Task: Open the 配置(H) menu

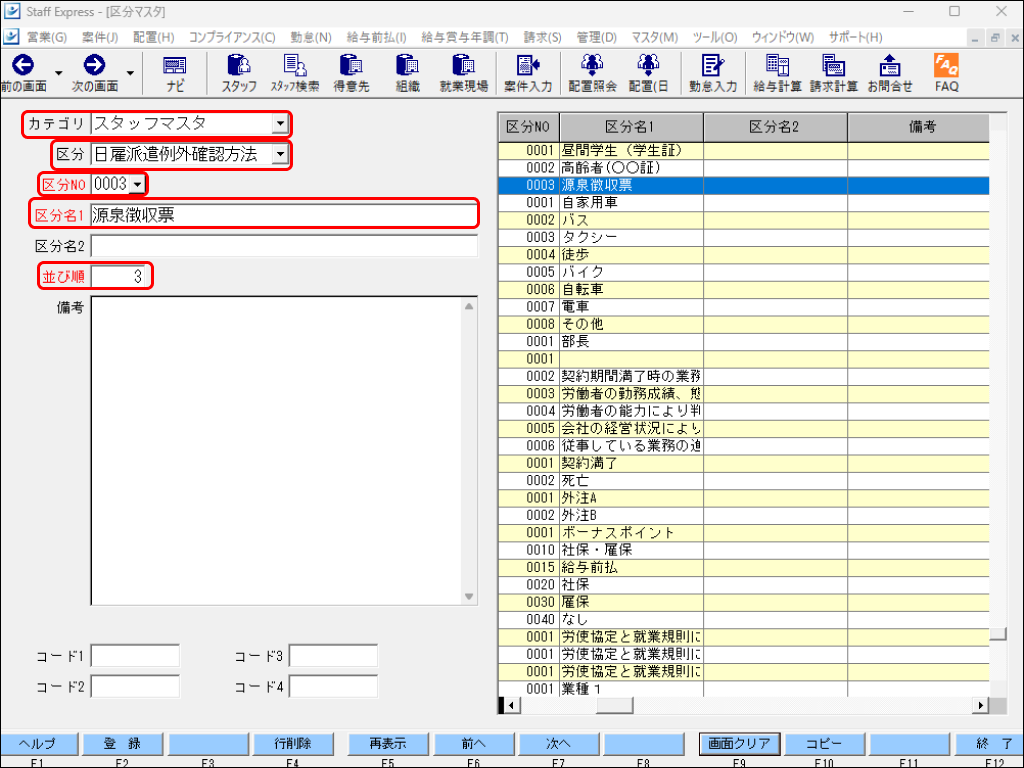Action: click(154, 37)
